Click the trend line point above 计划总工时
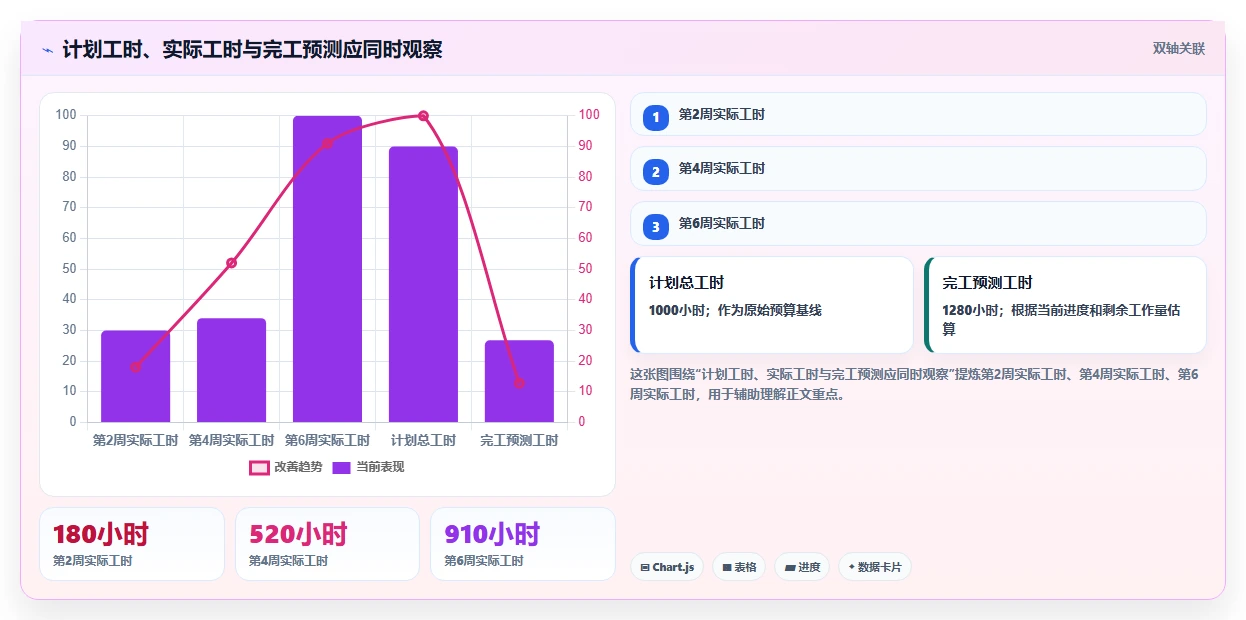This screenshot has height=620, width=1246. [x=423, y=116]
